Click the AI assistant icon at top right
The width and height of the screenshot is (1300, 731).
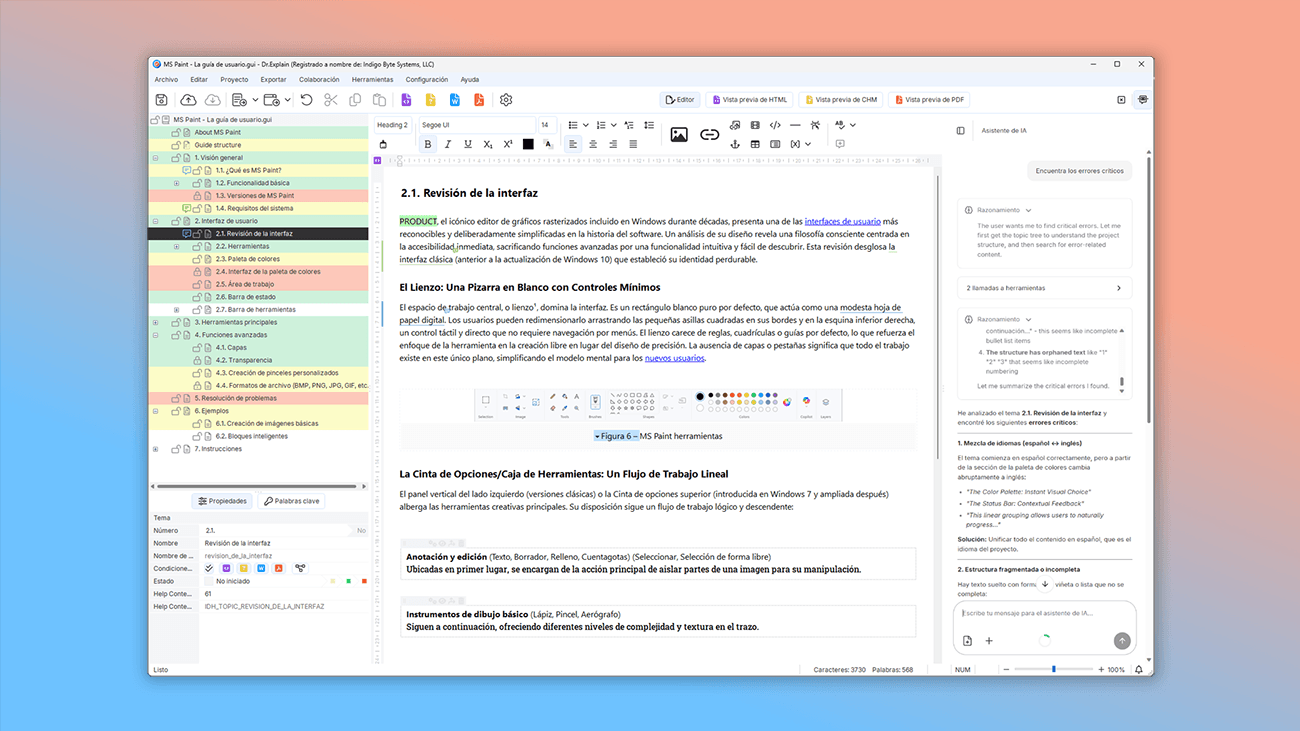(1142, 100)
